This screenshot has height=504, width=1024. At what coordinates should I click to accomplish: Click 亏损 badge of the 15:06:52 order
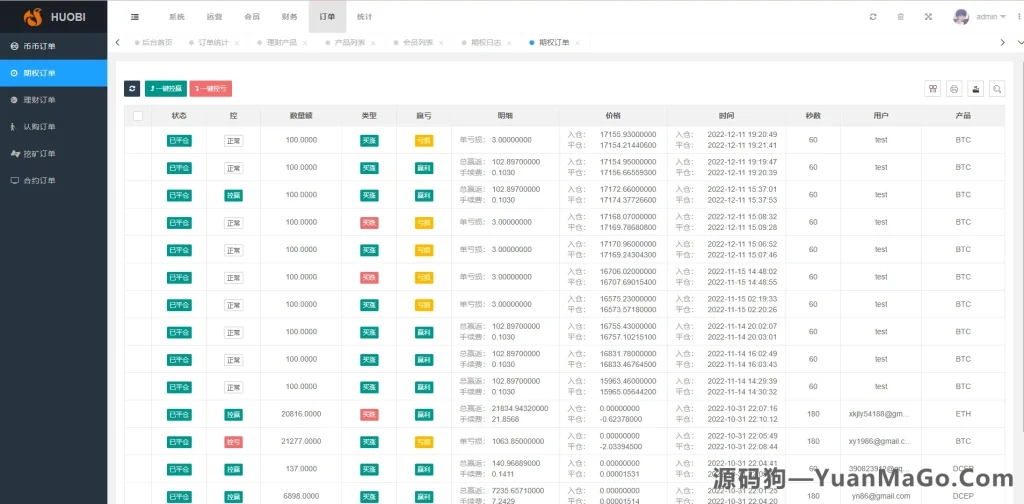(x=424, y=250)
